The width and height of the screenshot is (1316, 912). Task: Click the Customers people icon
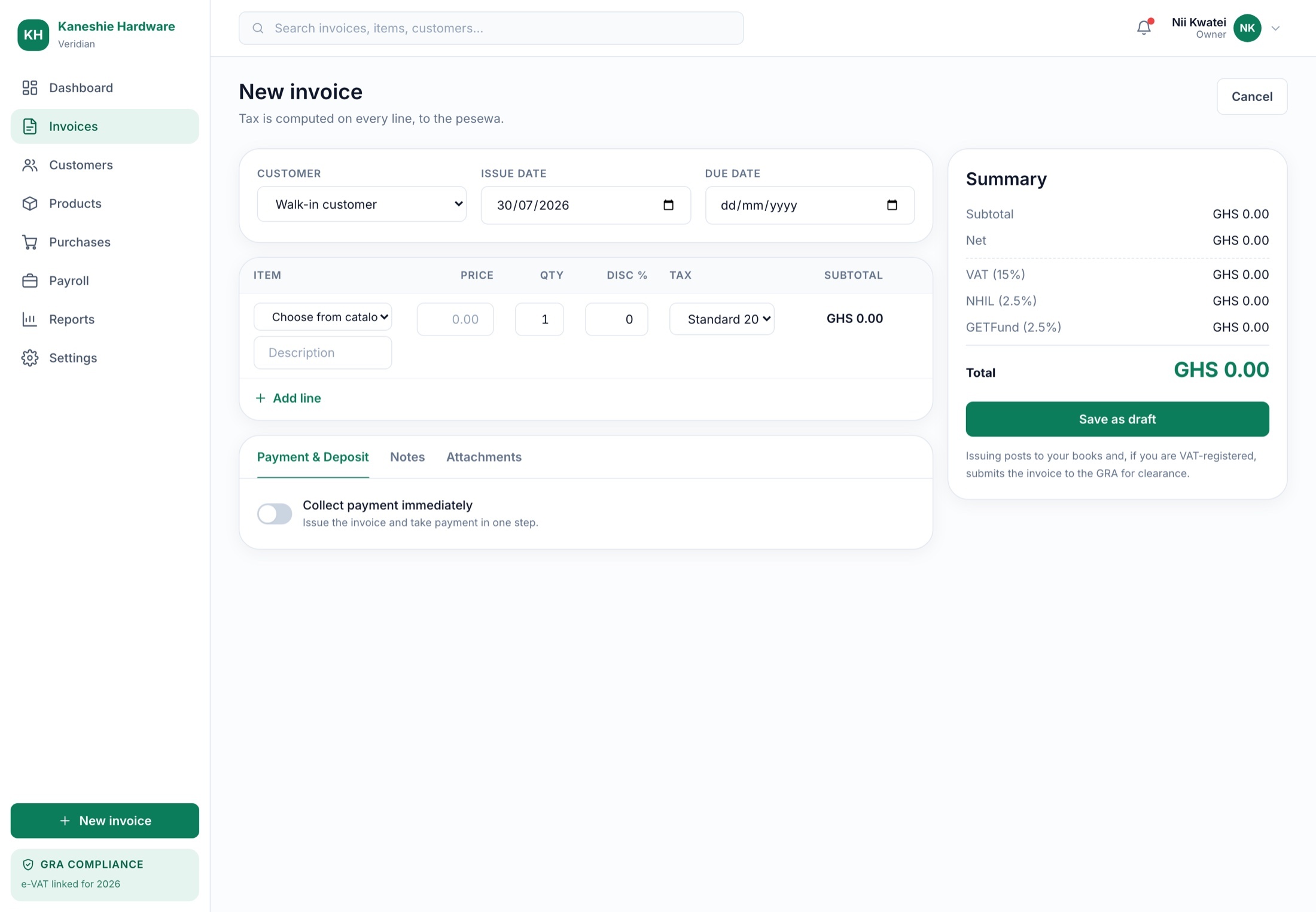[30, 165]
